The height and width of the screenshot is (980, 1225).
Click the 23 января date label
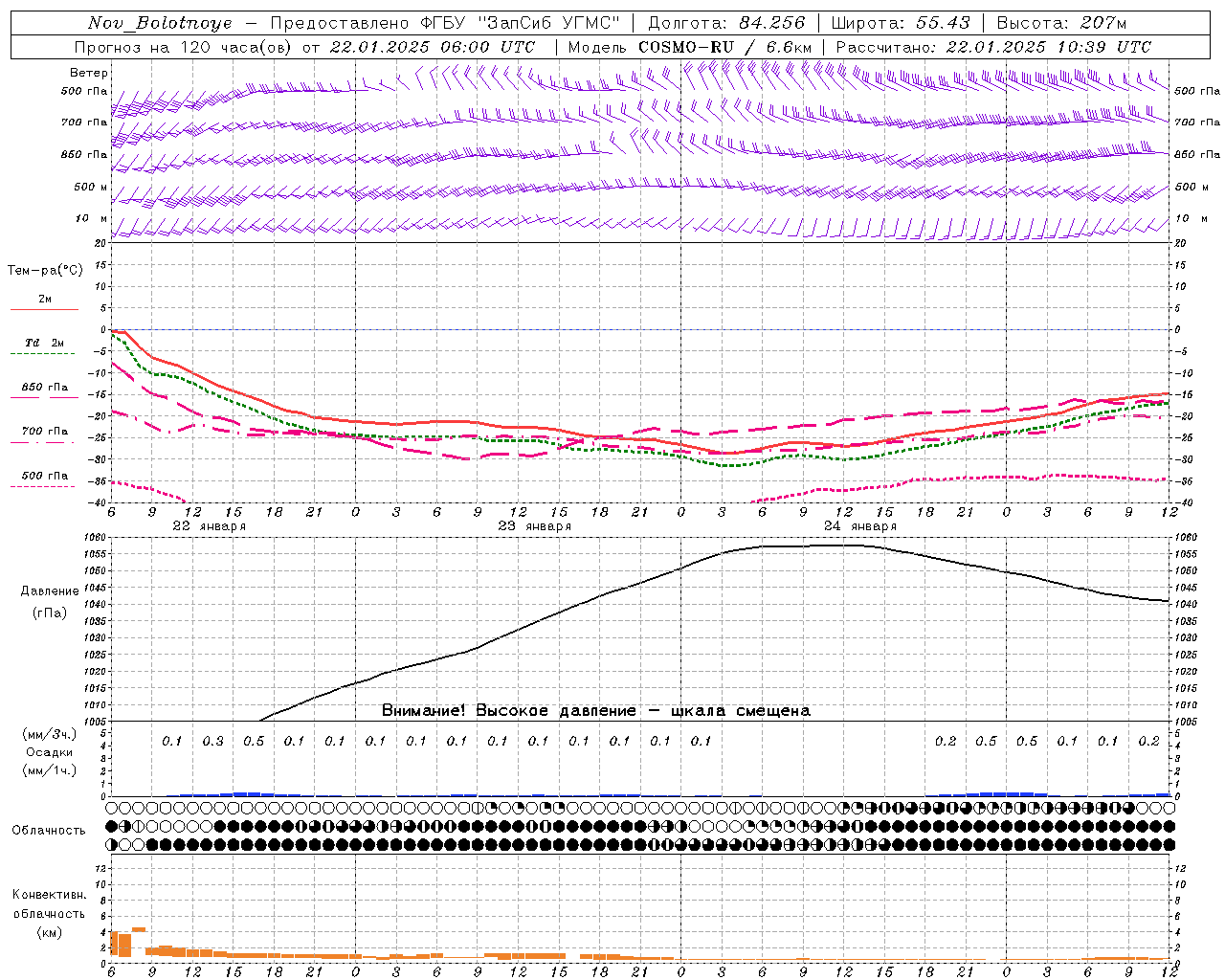point(534,526)
